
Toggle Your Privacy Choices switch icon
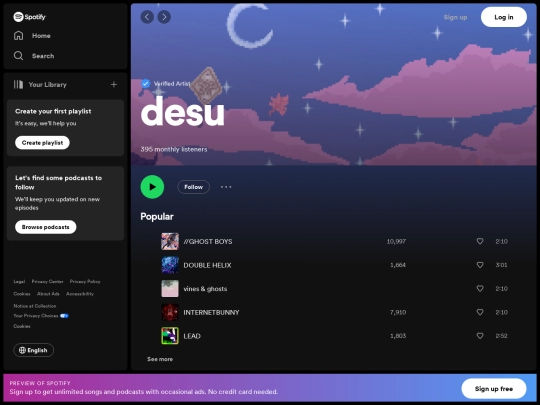[x=64, y=315]
